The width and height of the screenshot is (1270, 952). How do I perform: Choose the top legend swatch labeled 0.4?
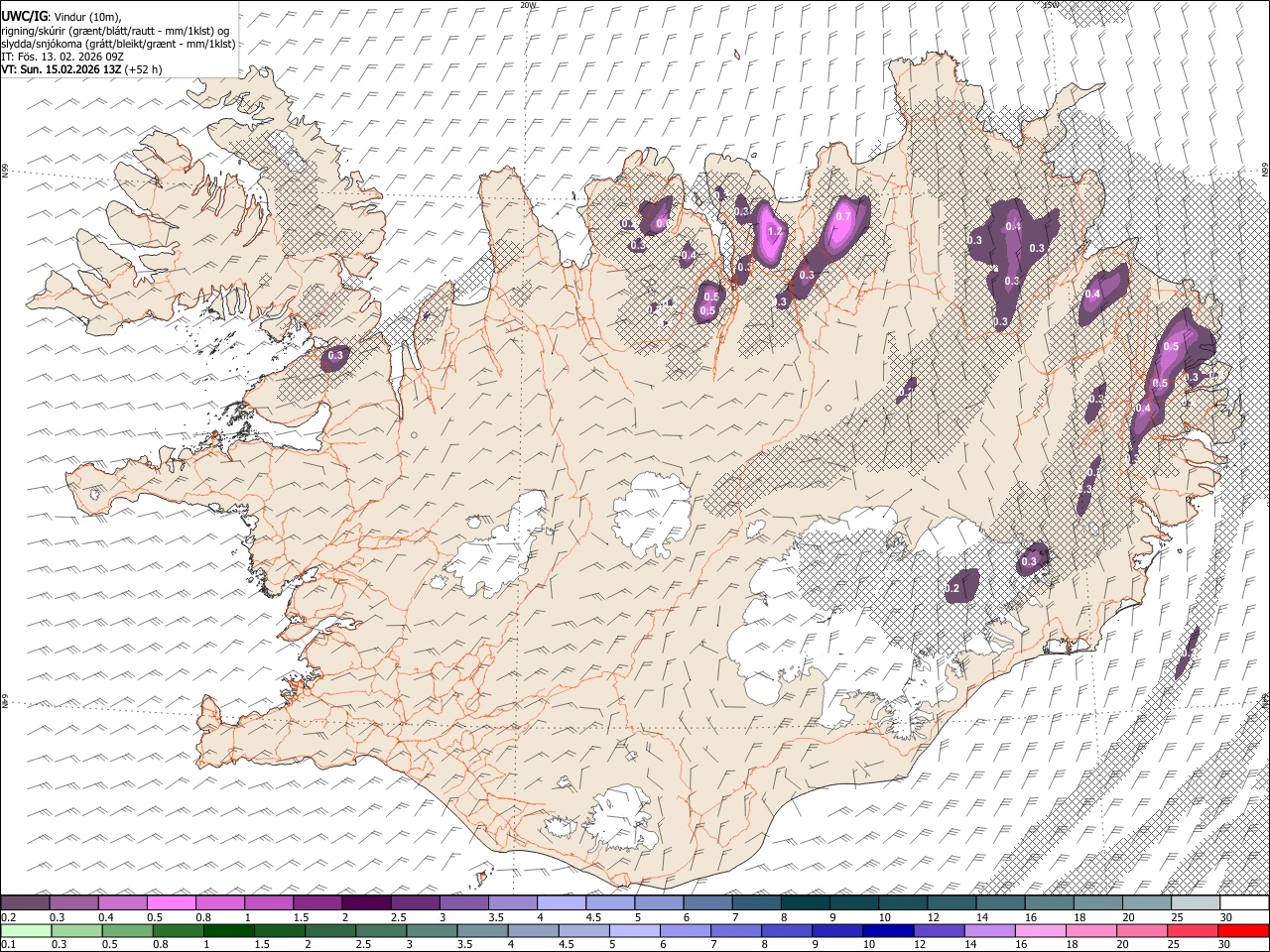click(x=122, y=903)
